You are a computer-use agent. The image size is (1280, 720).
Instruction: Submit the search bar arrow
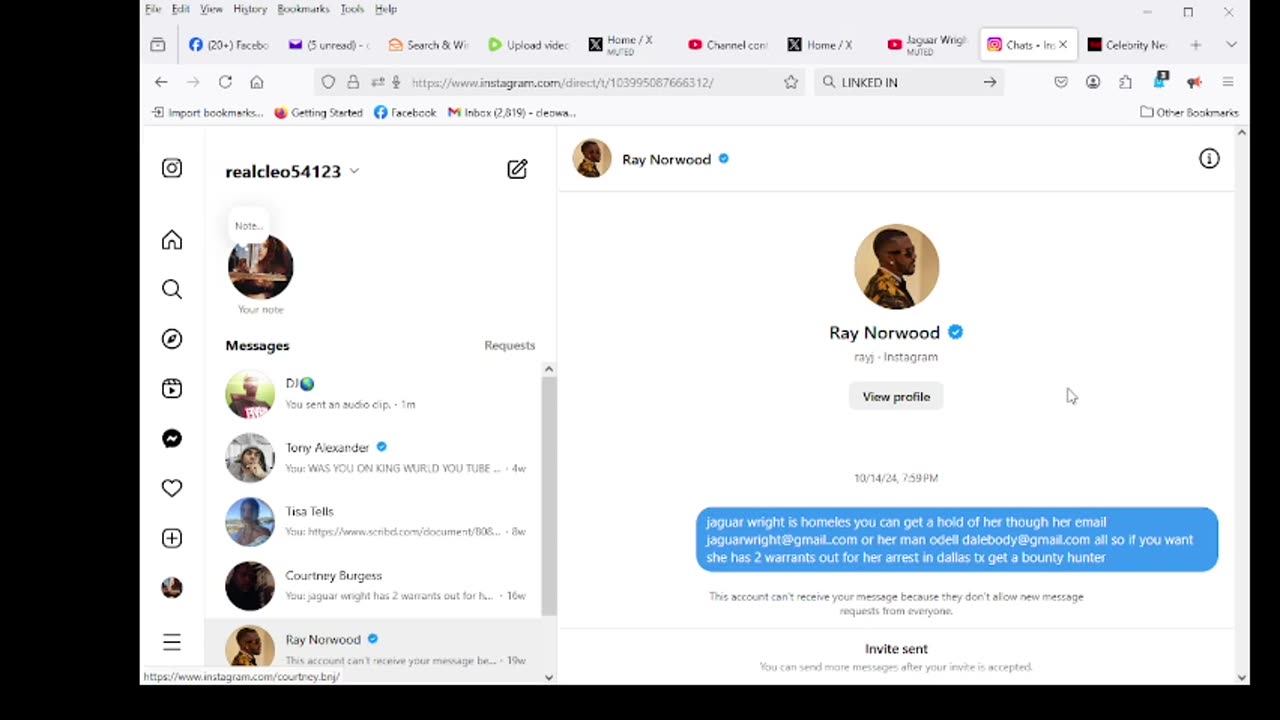click(990, 82)
